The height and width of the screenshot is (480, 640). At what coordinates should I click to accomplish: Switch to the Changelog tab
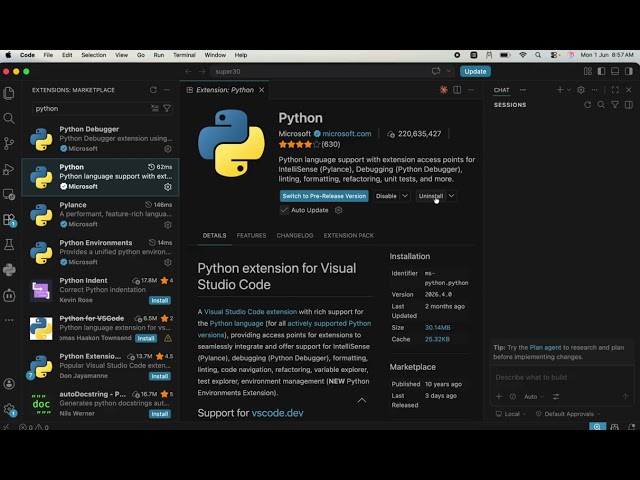295,236
